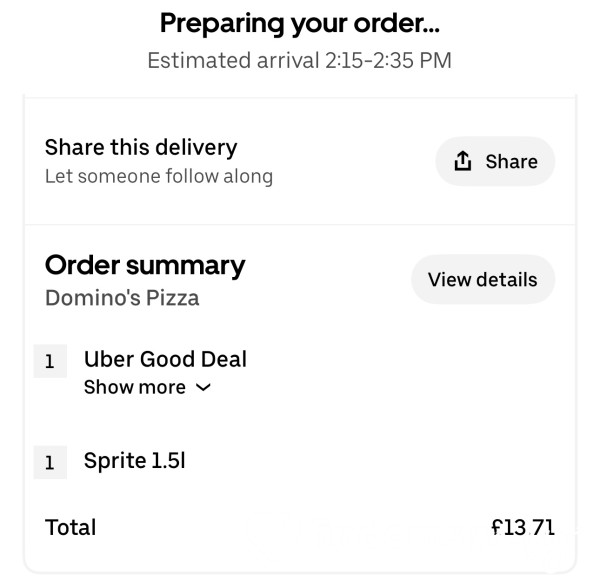Click the £13.71 total amount

click(522, 528)
